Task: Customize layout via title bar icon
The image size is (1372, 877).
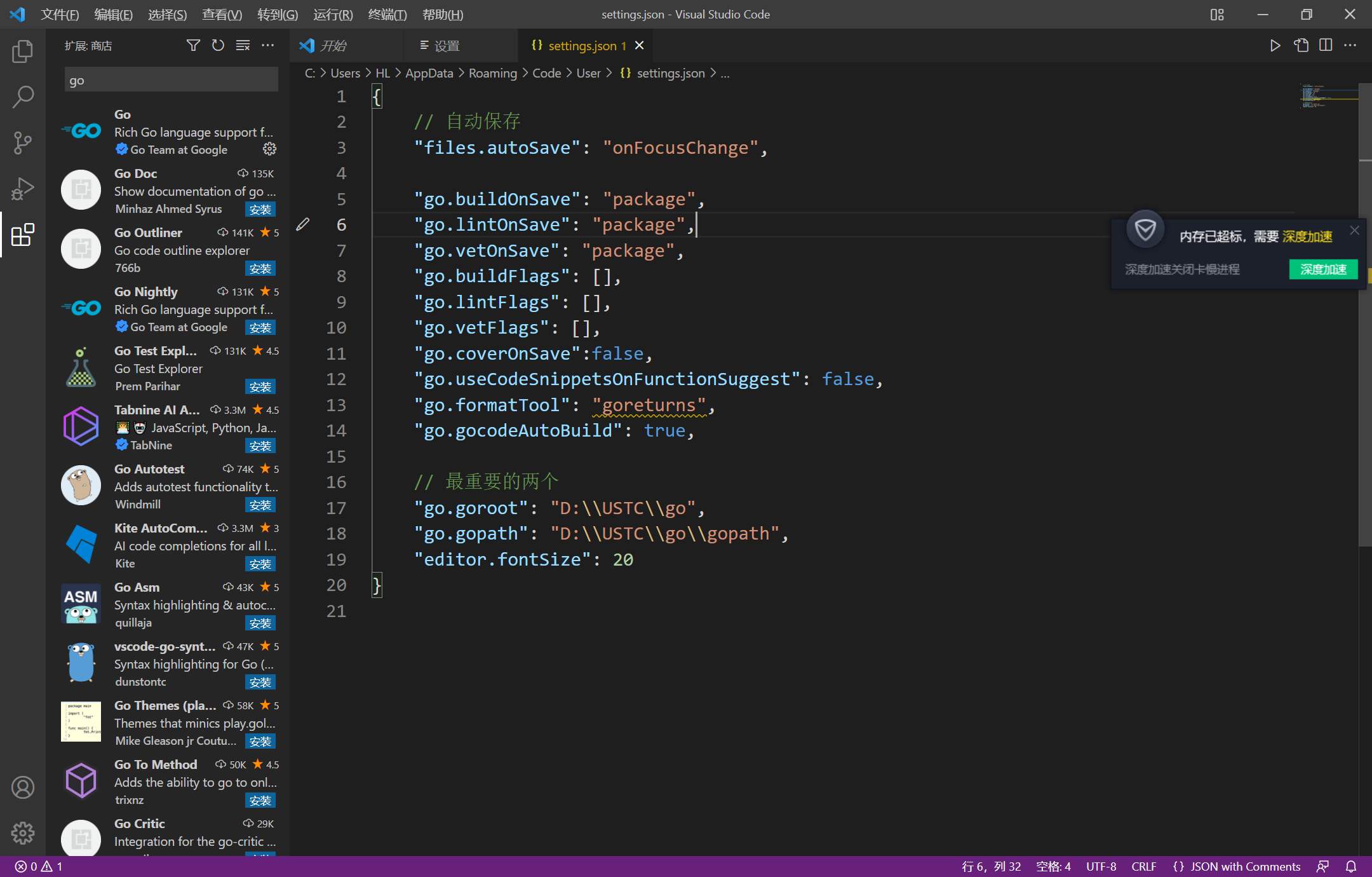Action: [x=1217, y=15]
